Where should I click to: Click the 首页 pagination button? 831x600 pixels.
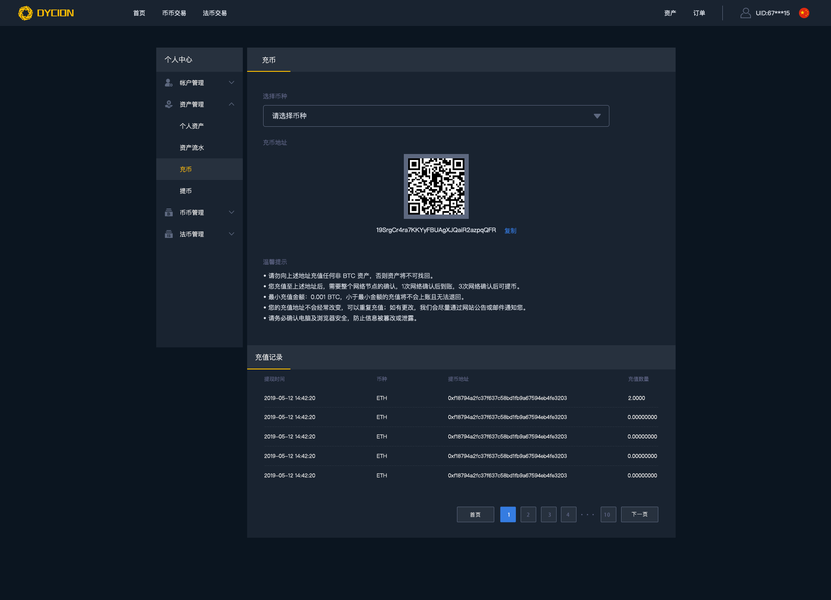475,515
